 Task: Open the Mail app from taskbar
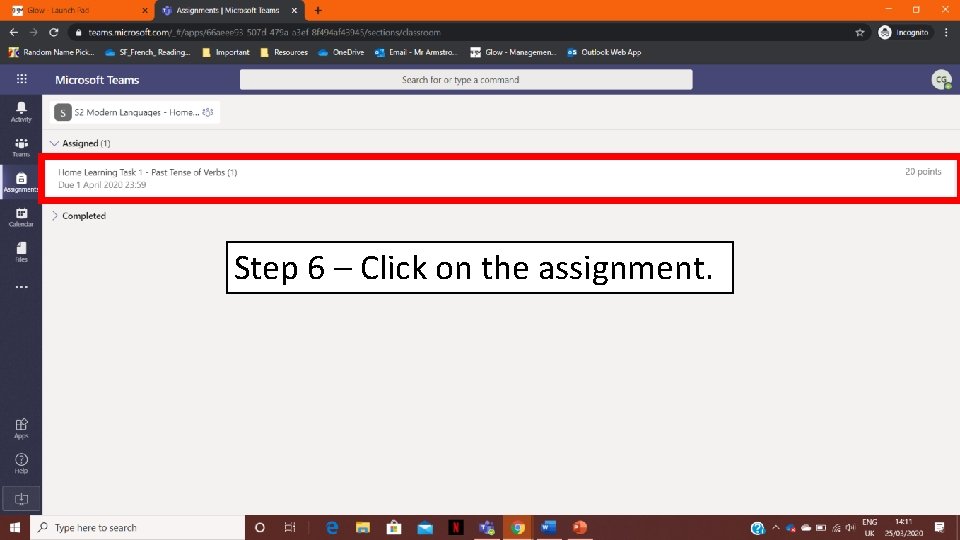tap(425, 527)
